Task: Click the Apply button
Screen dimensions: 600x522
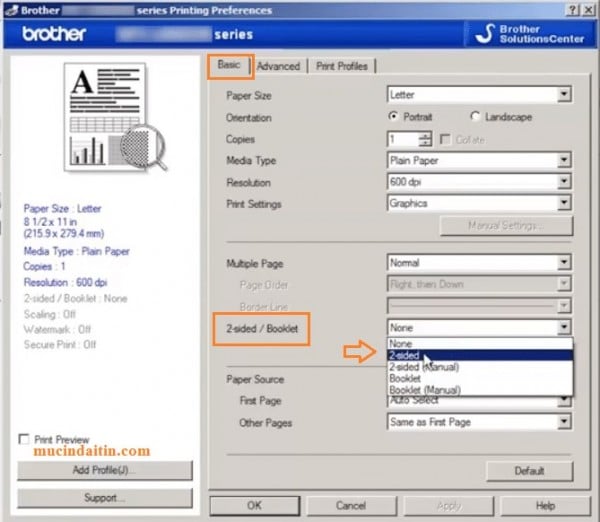Action: coord(449,506)
